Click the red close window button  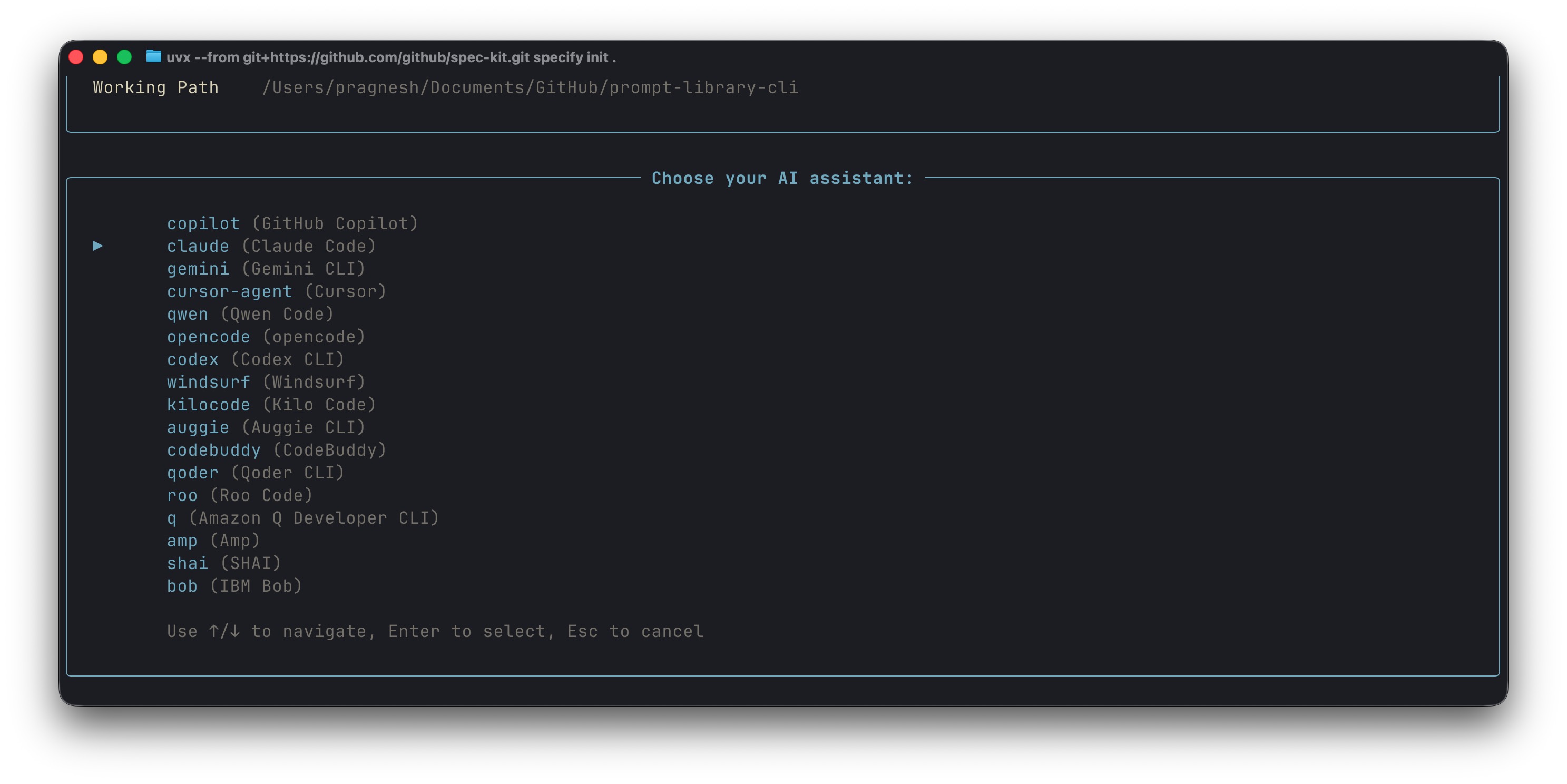tap(76, 57)
